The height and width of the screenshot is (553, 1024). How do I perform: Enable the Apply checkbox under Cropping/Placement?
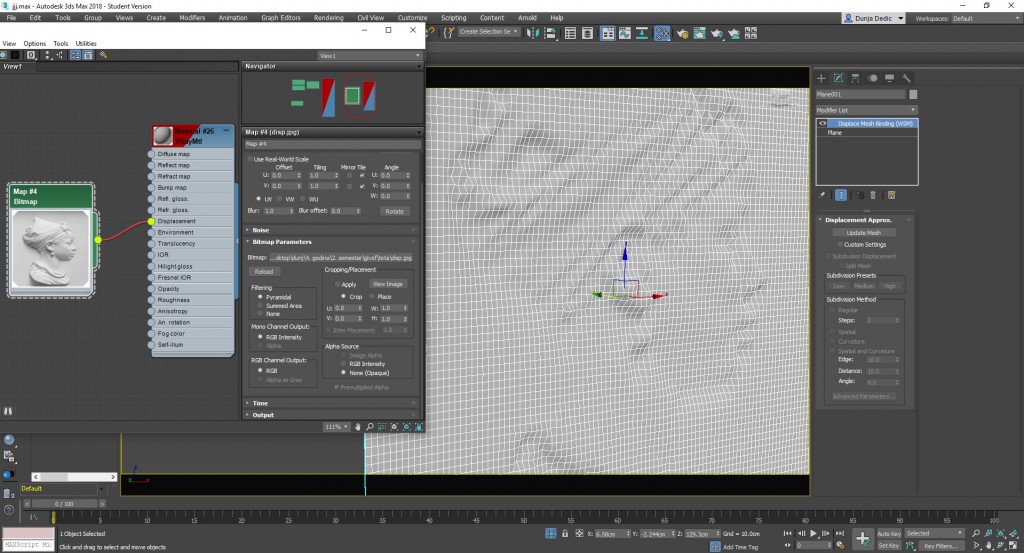[x=338, y=284]
